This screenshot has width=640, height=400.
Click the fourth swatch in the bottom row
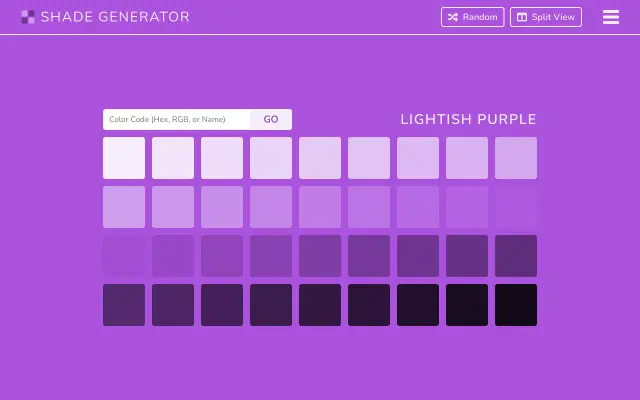tap(271, 305)
